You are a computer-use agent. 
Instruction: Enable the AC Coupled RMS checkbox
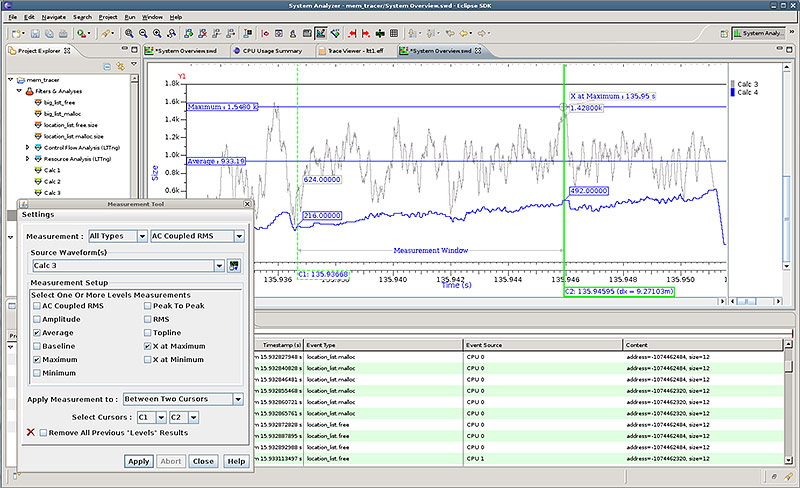37,306
